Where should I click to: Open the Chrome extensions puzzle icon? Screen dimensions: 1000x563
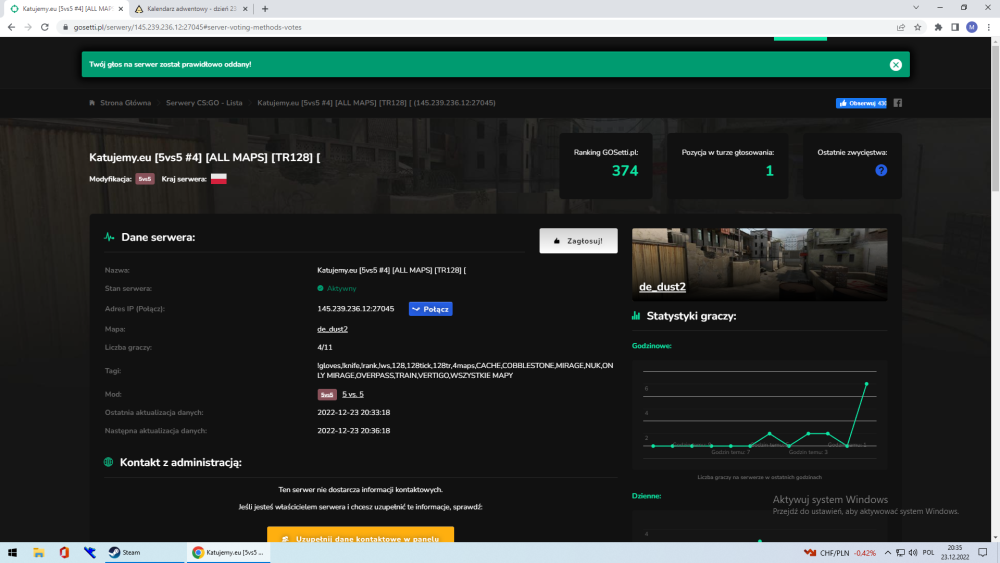click(938, 27)
